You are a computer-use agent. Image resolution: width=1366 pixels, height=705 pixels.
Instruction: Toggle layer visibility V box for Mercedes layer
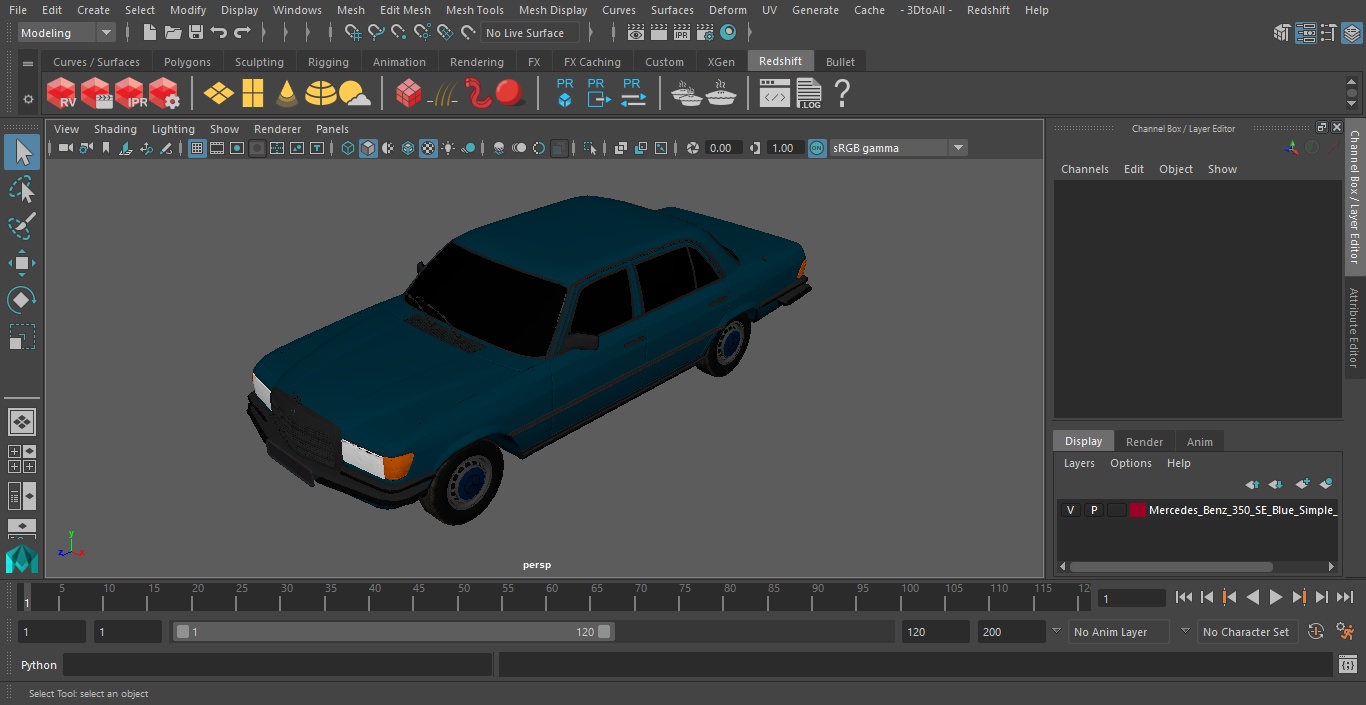1070,510
